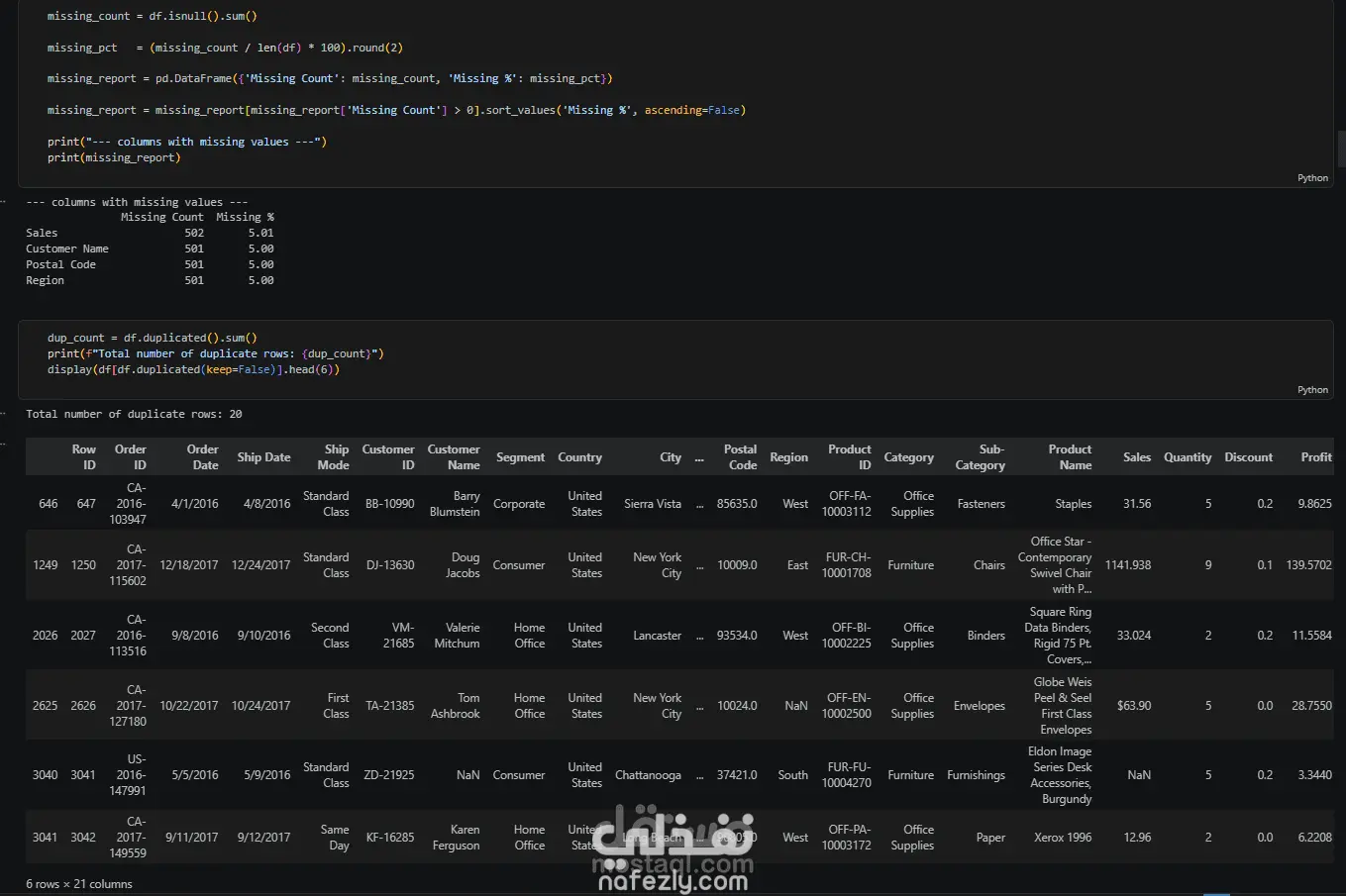Click the 'Profit' column header

click(x=1316, y=457)
